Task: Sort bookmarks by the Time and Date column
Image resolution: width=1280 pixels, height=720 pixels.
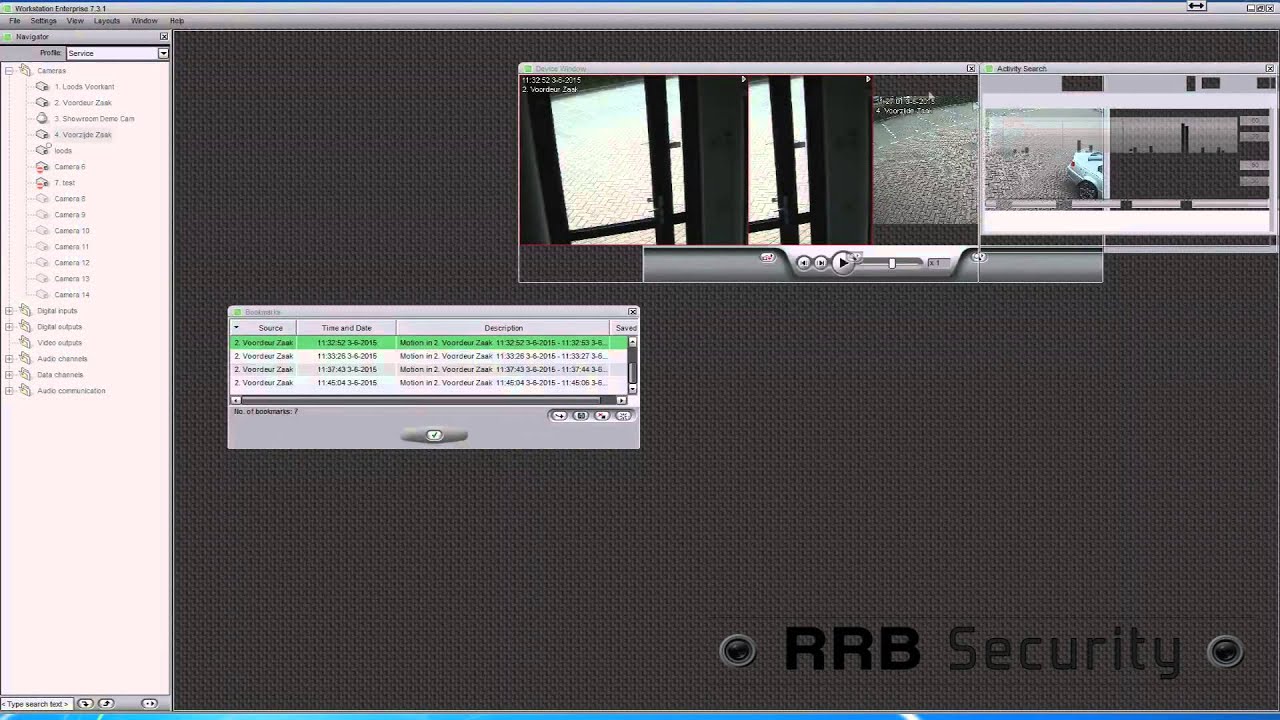Action: point(347,328)
